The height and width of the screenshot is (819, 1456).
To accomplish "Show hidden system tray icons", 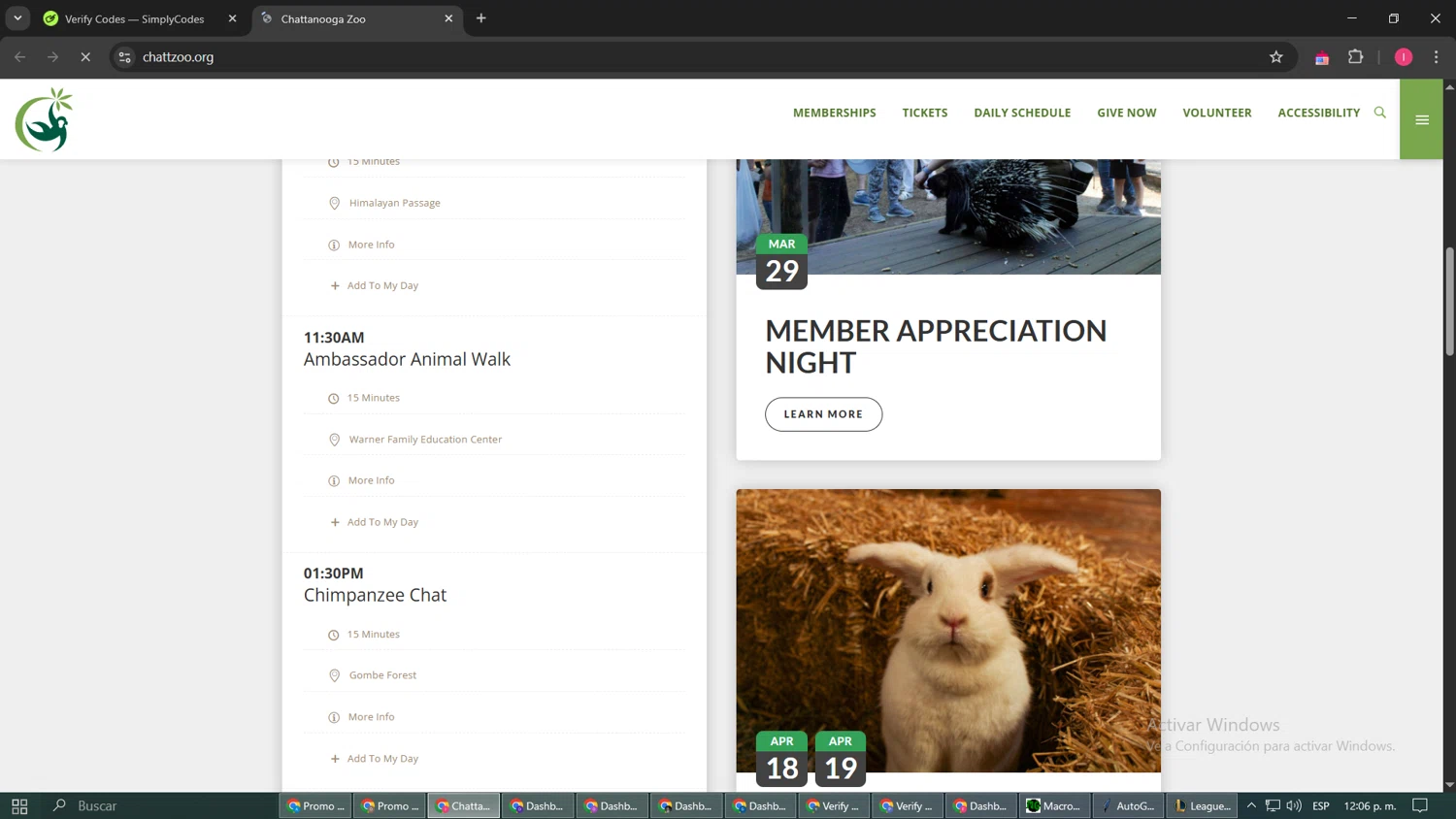I will point(1251,805).
